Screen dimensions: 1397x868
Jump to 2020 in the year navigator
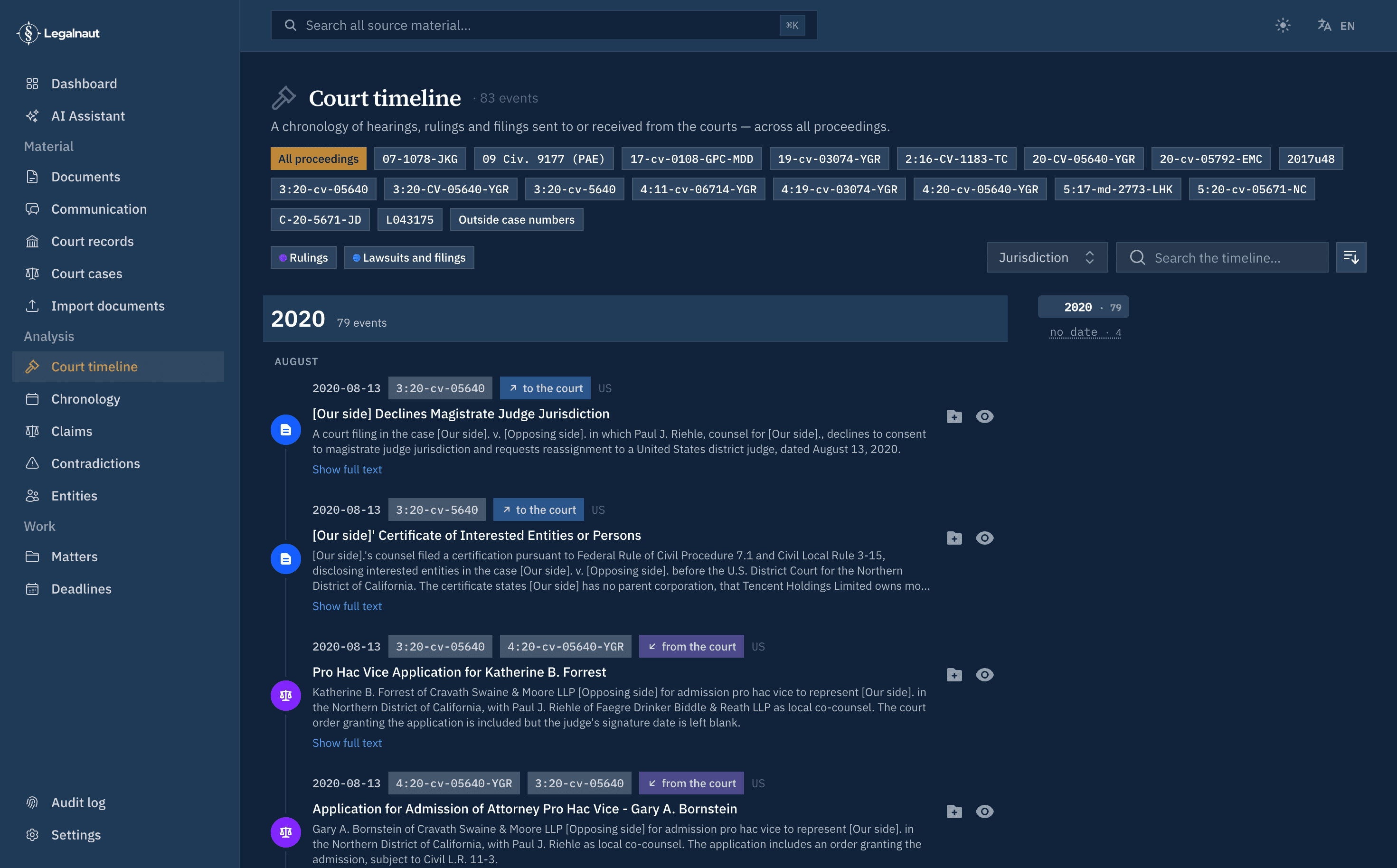1083,307
